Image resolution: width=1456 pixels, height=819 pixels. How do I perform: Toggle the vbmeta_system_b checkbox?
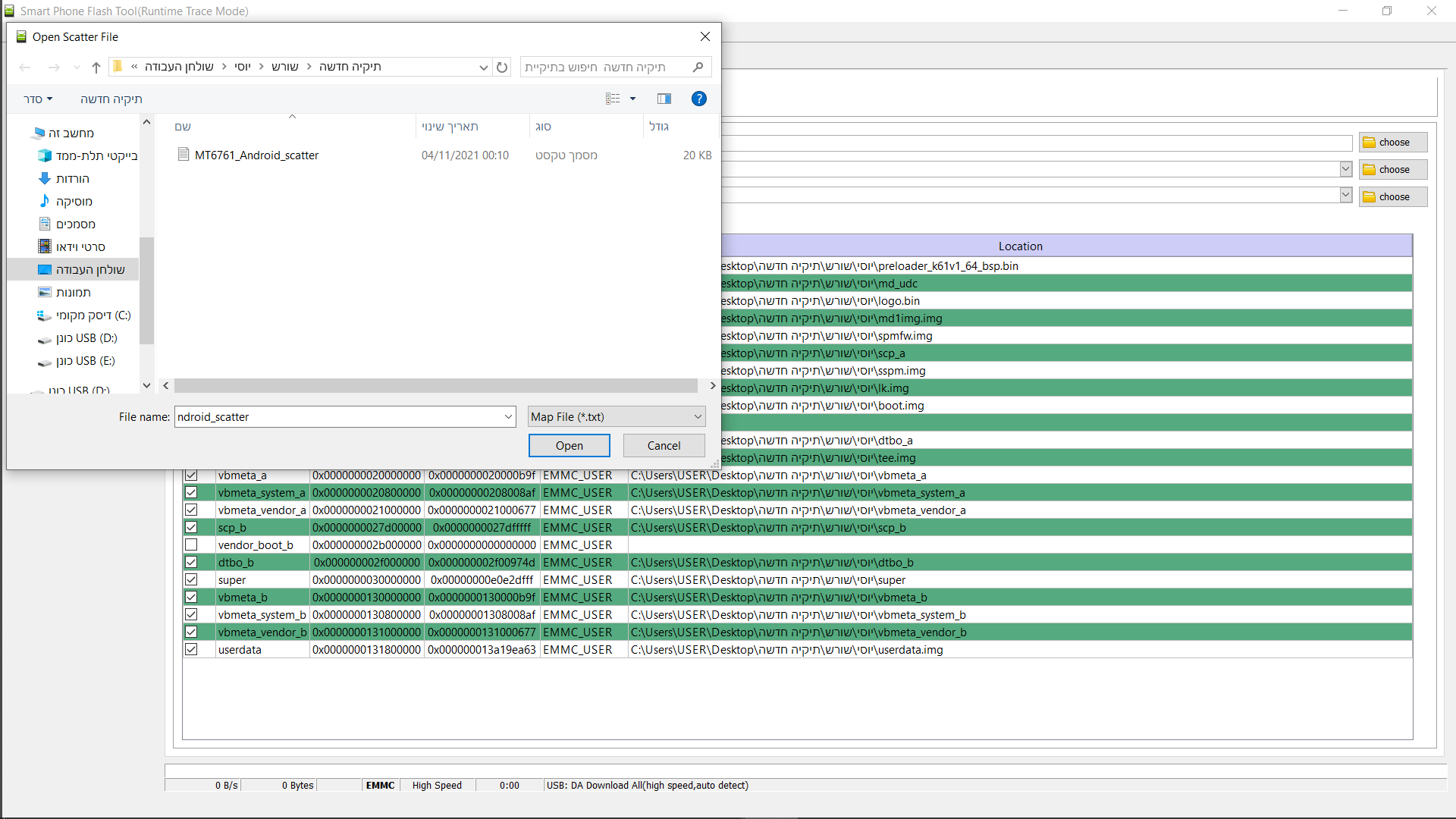(x=191, y=615)
